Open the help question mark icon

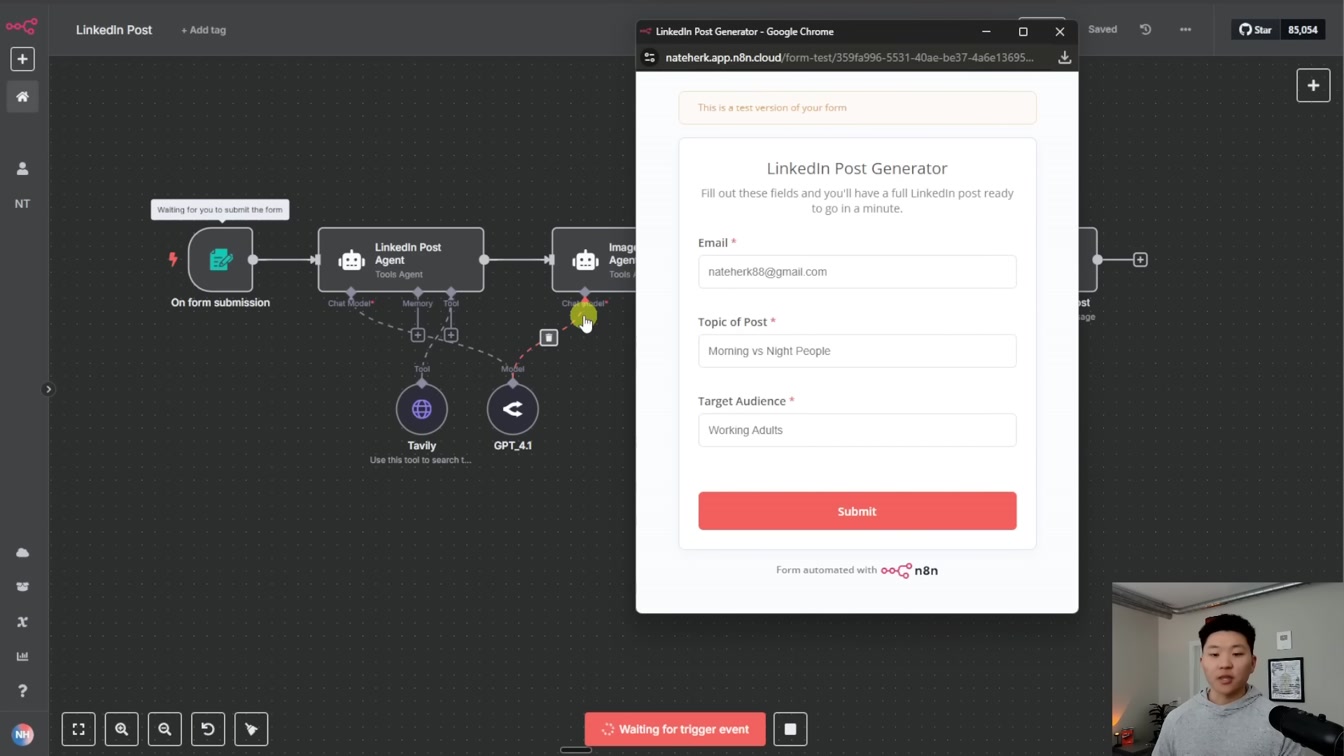(22, 691)
